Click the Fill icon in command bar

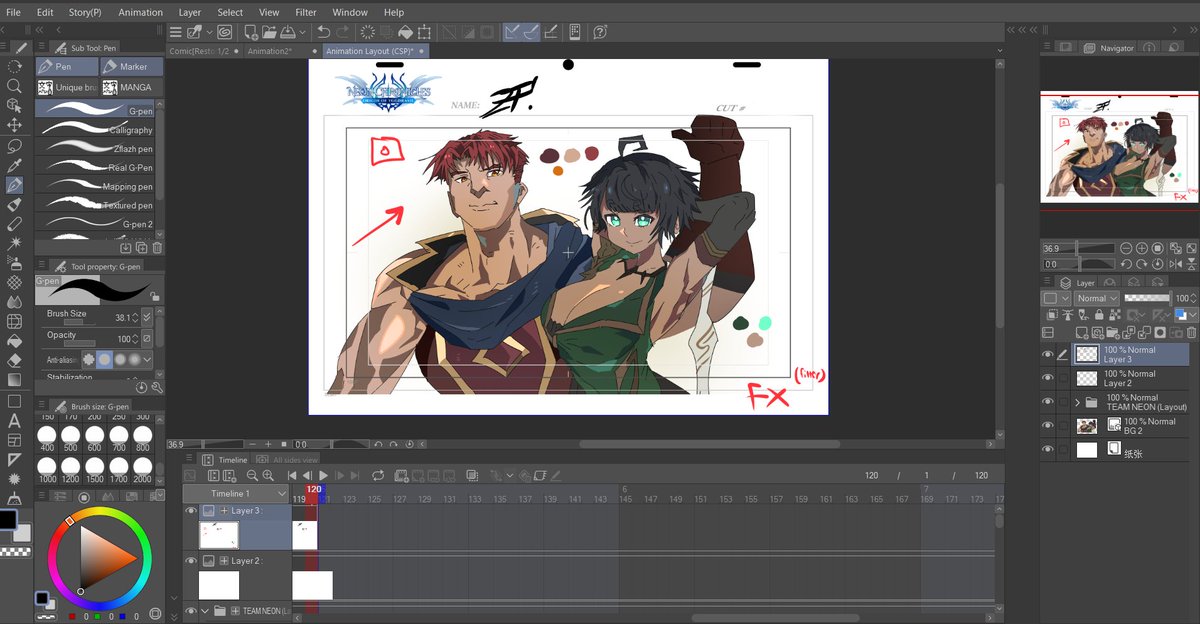pos(406,32)
